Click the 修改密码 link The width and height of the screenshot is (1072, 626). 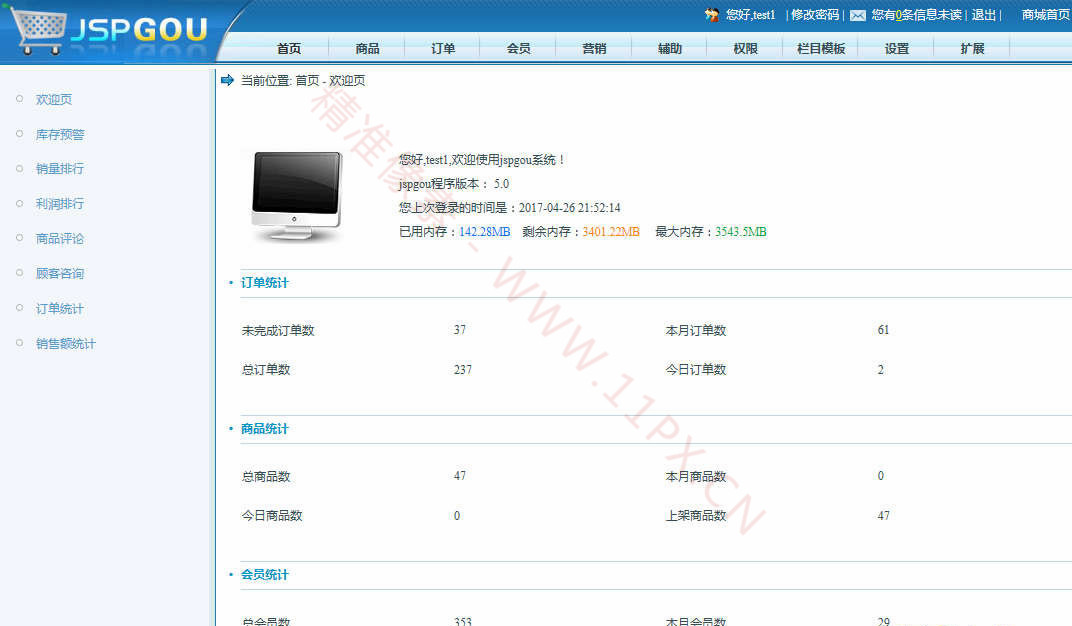815,15
